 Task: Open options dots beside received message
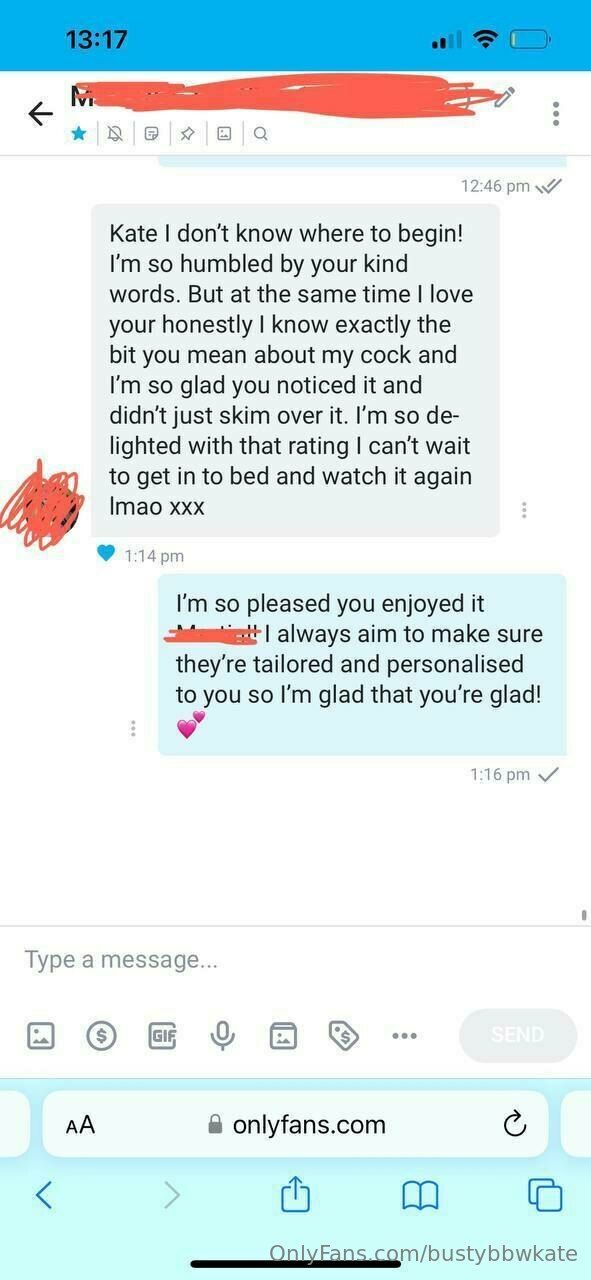[x=524, y=510]
